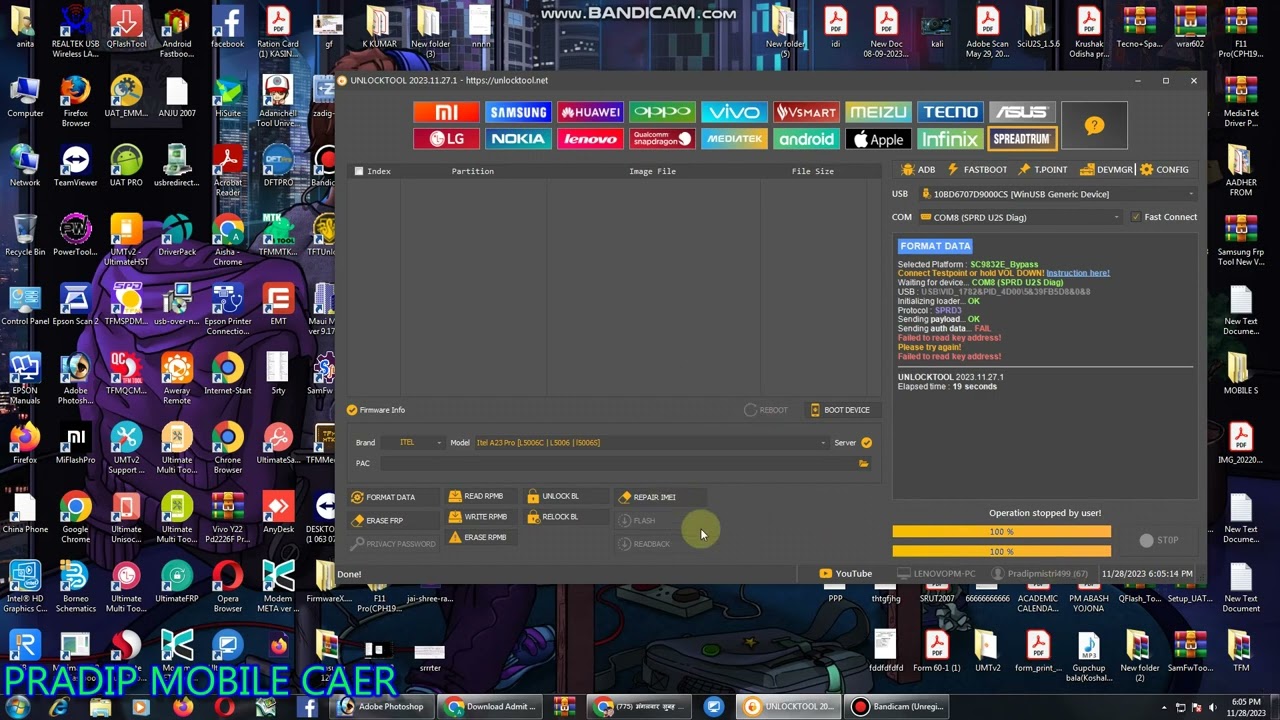Open the Brand dropdown showing ITEL
This screenshot has height=720, width=1280.
(411, 443)
